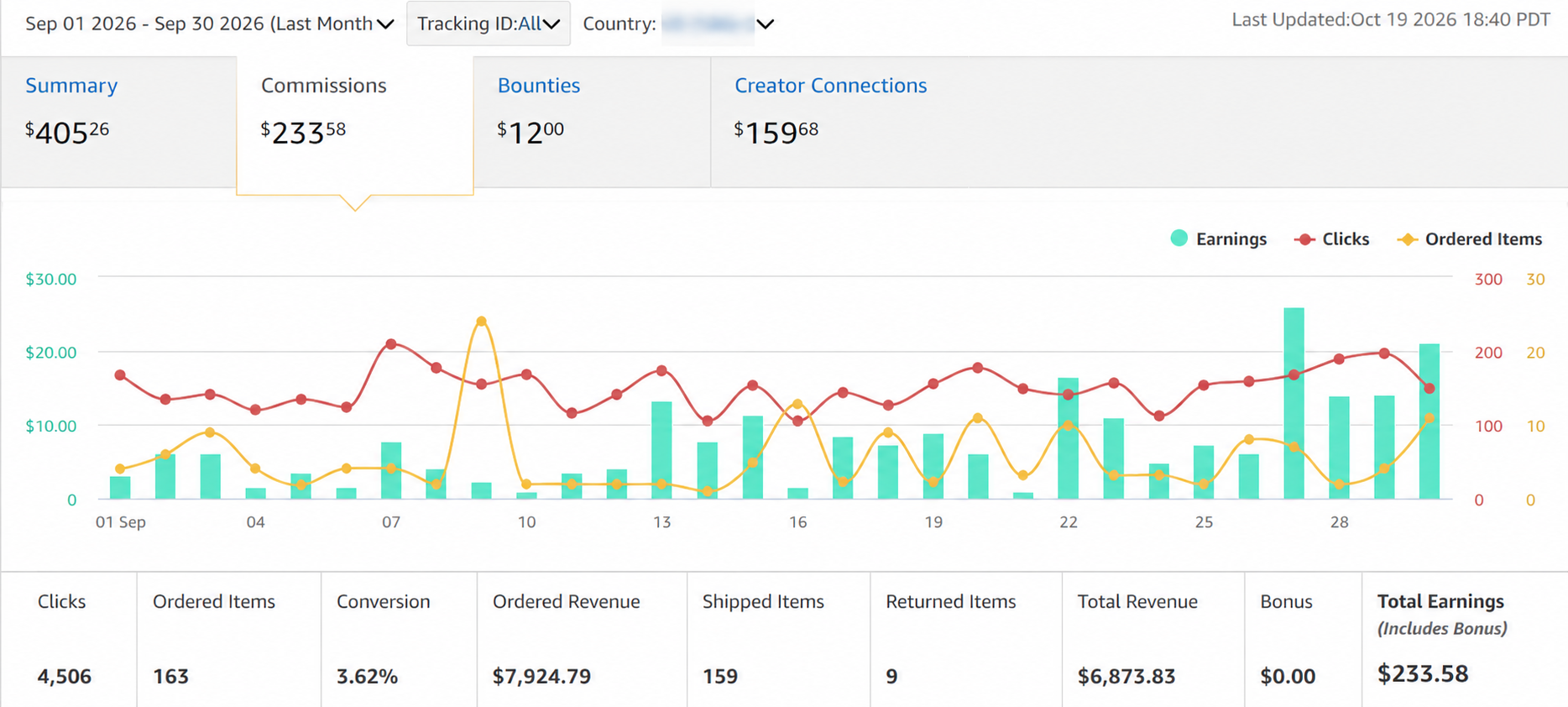
Task: Click the Creator Connections amount $159.68
Action: tap(776, 132)
